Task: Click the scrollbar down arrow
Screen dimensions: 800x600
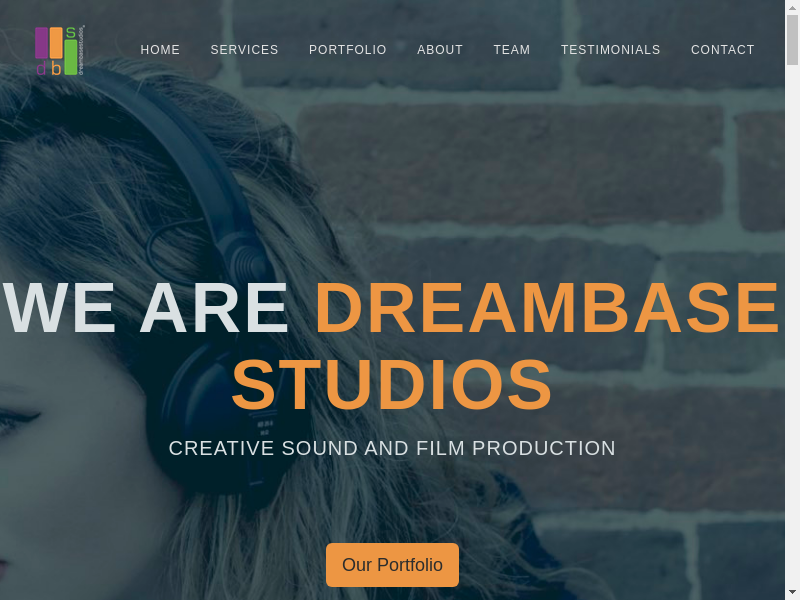Action: tap(792, 593)
